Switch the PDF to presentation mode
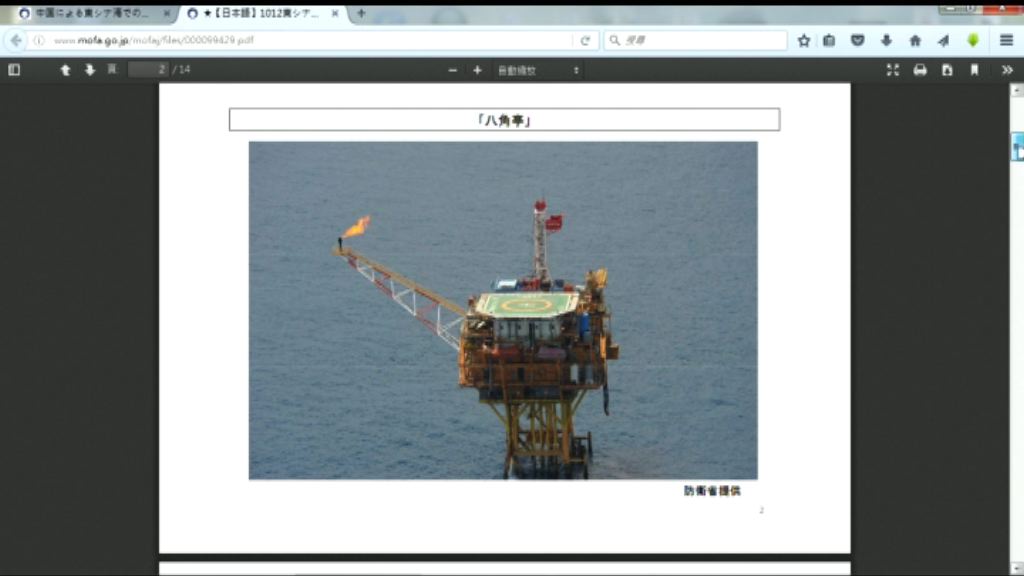 [x=891, y=70]
